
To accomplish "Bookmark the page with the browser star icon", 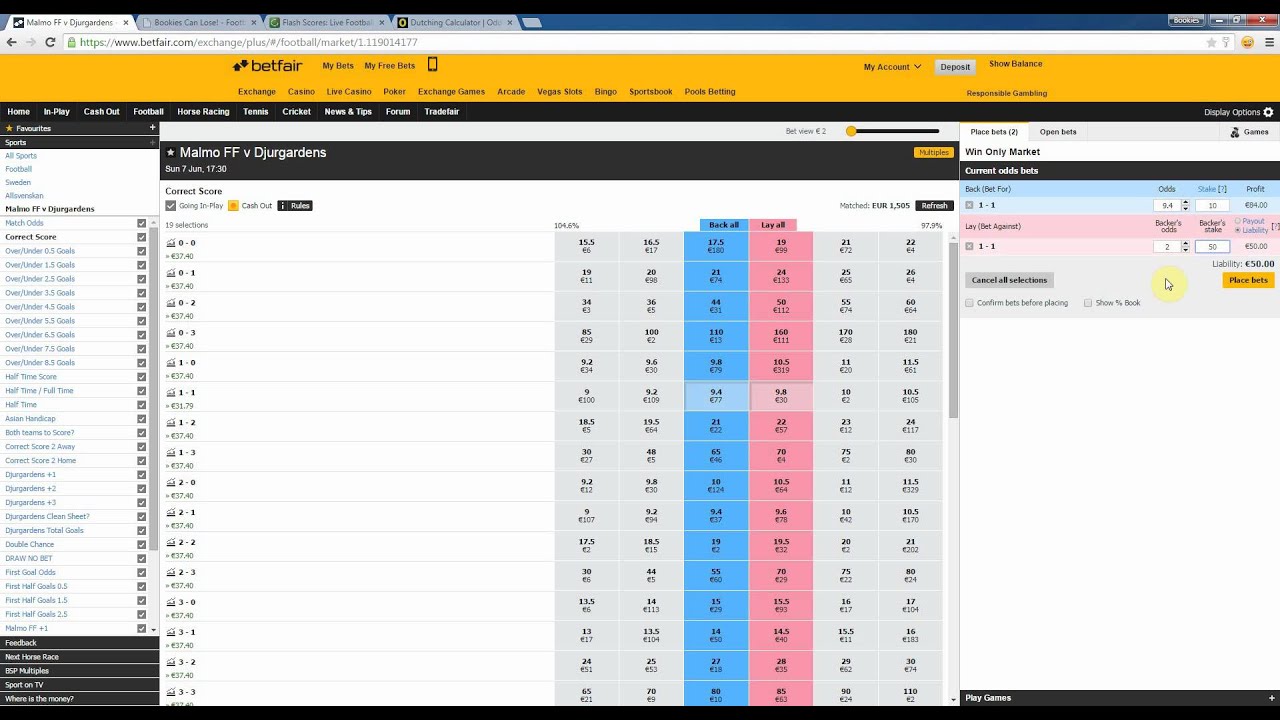I will click(x=1211, y=42).
